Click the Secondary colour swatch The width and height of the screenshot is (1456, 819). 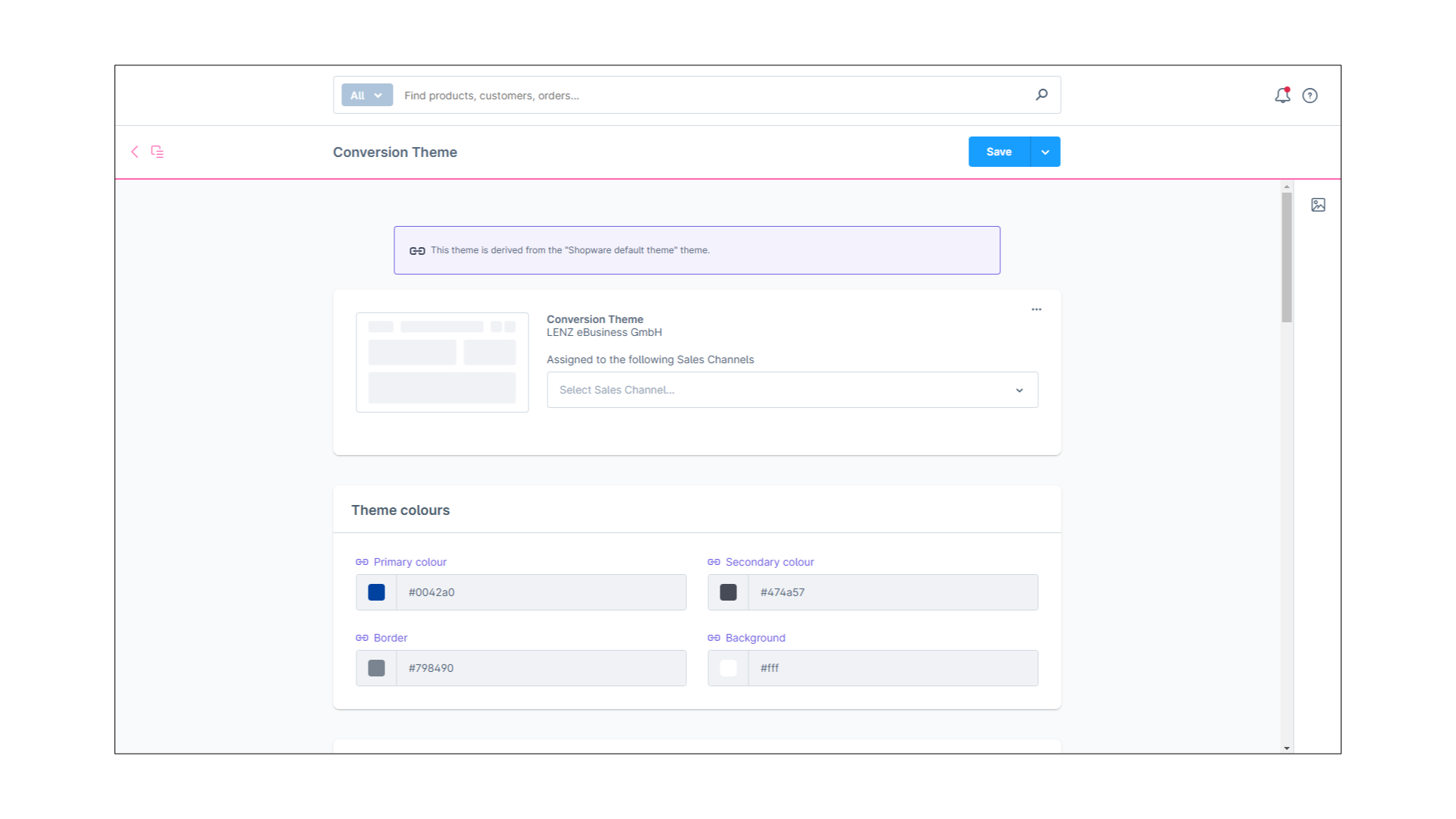click(728, 592)
